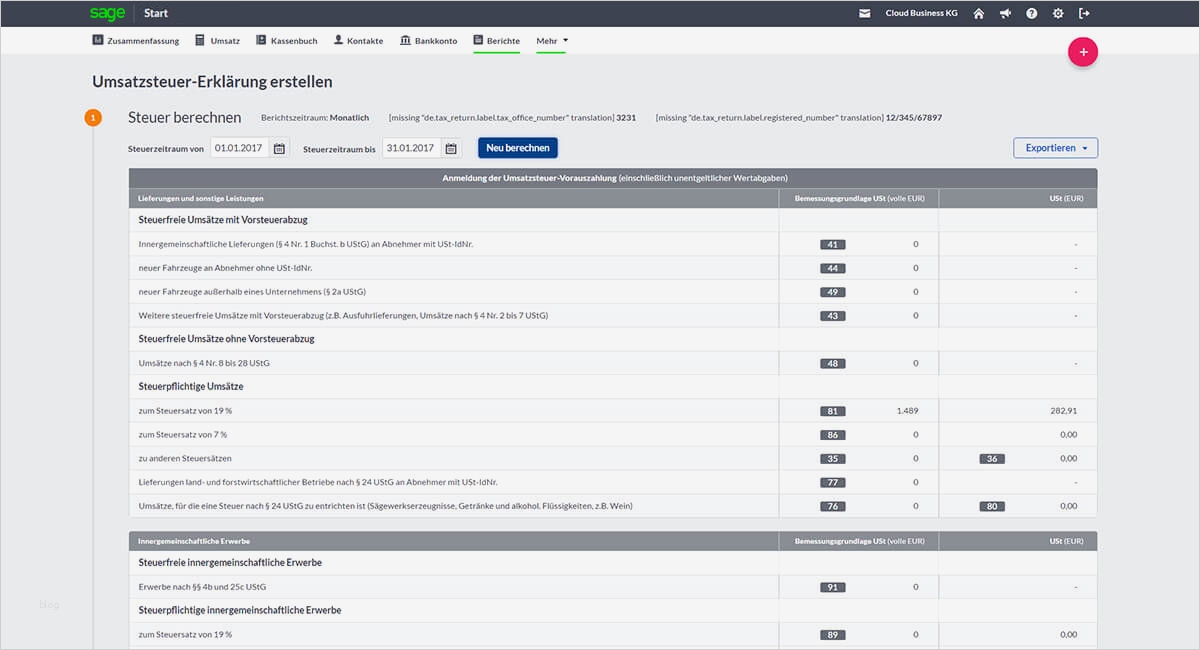1200x650 pixels.
Task: Click the registered number 12/345/67897
Action: [914, 118]
